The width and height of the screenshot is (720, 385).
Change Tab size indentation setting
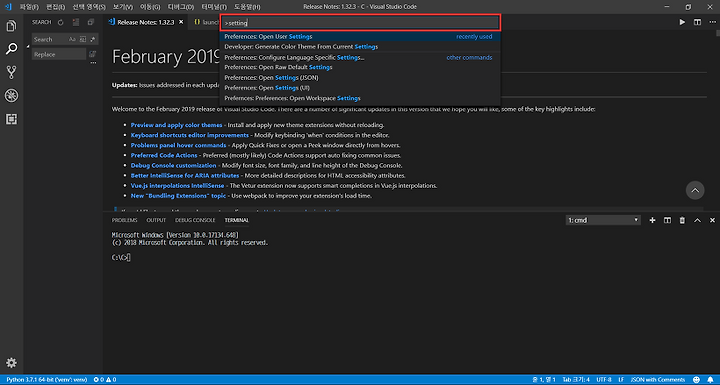point(576,379)
